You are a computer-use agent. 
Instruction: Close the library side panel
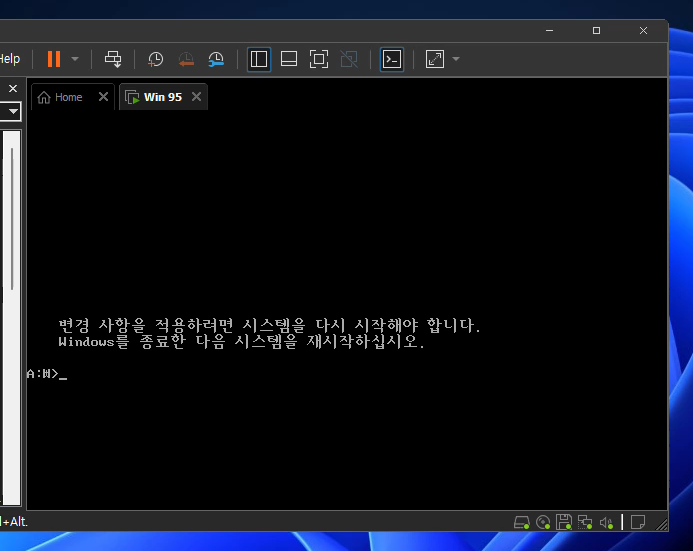pyautogui.click(x=13, y=89)
